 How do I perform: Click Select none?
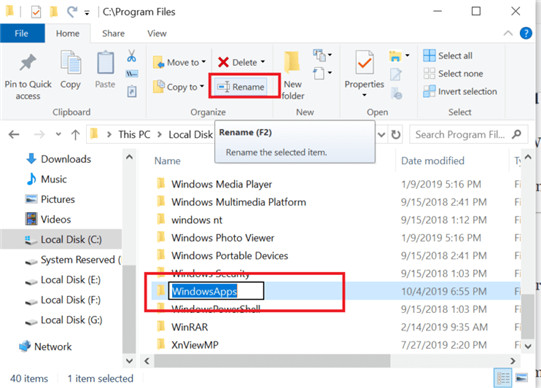[x=453, y=73]
